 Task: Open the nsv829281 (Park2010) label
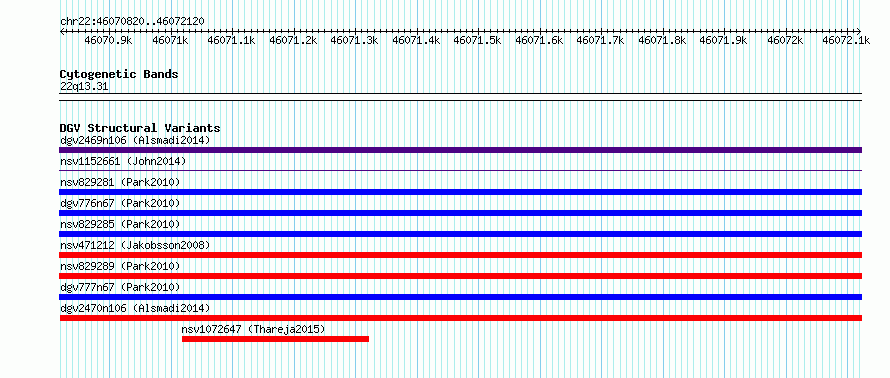(x=120, y=182)
